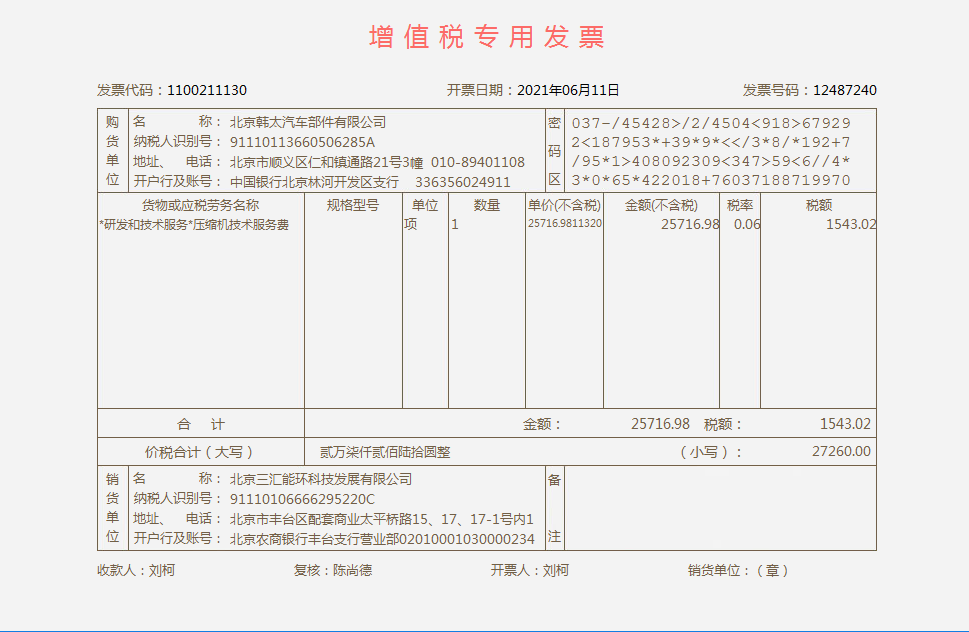Click item row amount 25716.98
Screen dimensions: 969x632
[x=690, y=224]
